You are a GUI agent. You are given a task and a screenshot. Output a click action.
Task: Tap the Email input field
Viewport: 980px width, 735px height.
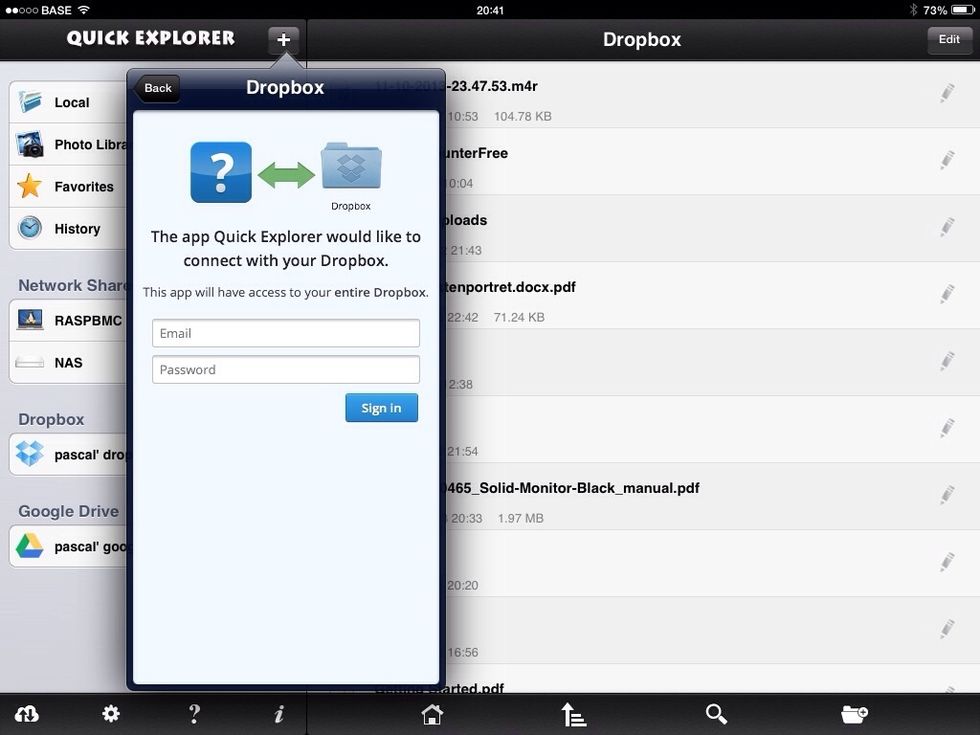[x=285, y=332]
